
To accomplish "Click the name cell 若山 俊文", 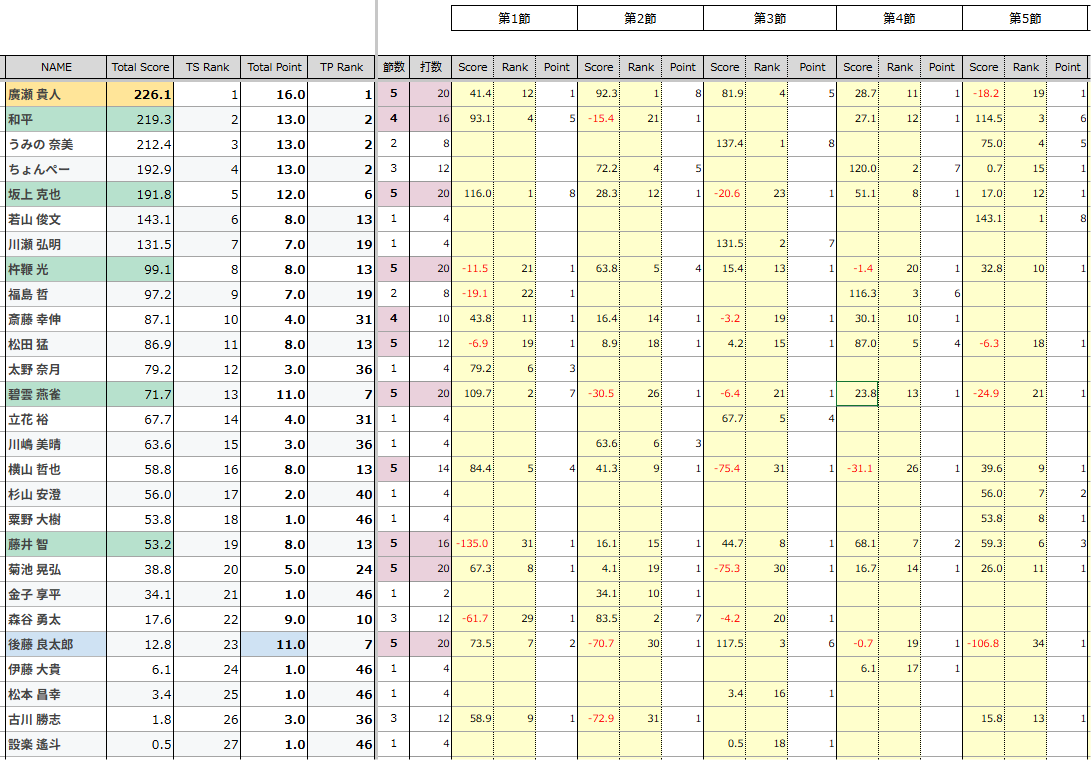I will coord(56,220).
